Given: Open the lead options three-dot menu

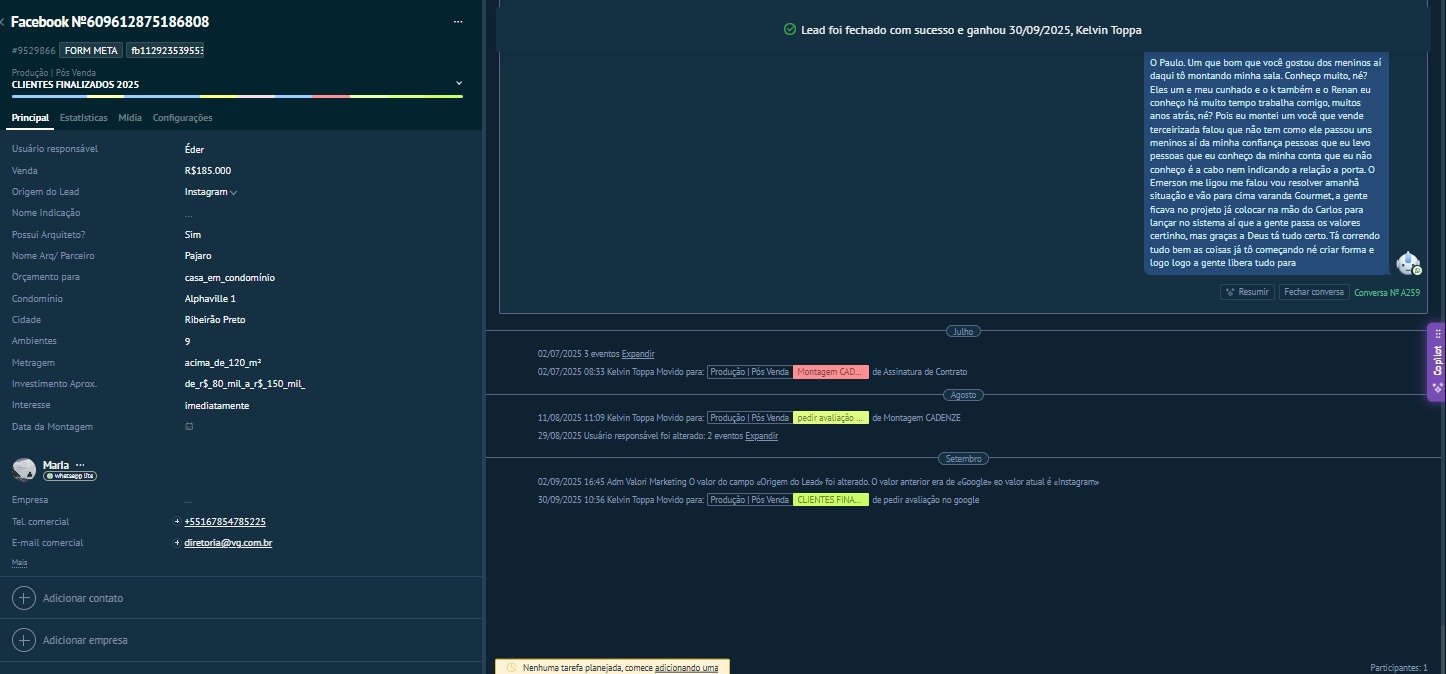Looking at the screenshot, I should 458,21.
